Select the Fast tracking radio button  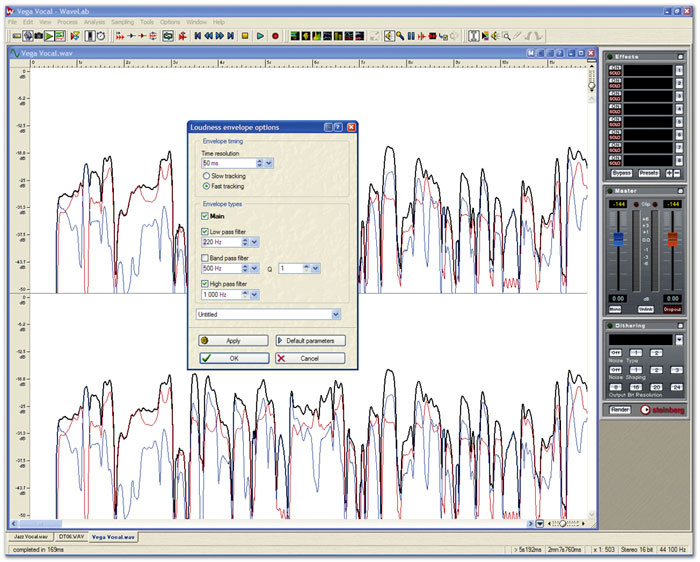pos(206,186)
